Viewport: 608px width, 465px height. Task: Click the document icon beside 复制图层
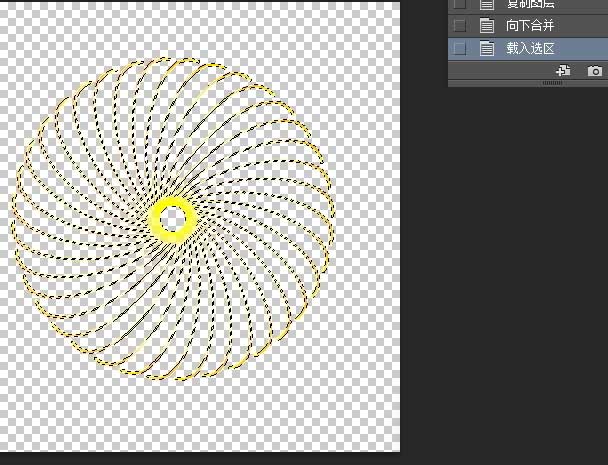(487, 4)
